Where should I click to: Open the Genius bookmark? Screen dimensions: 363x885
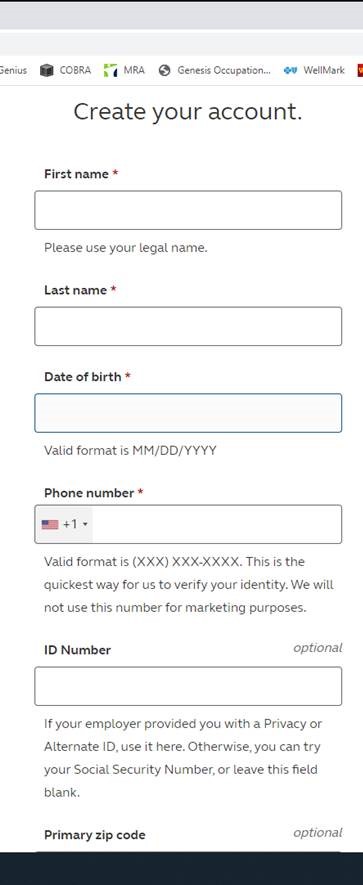pos(13,71)
